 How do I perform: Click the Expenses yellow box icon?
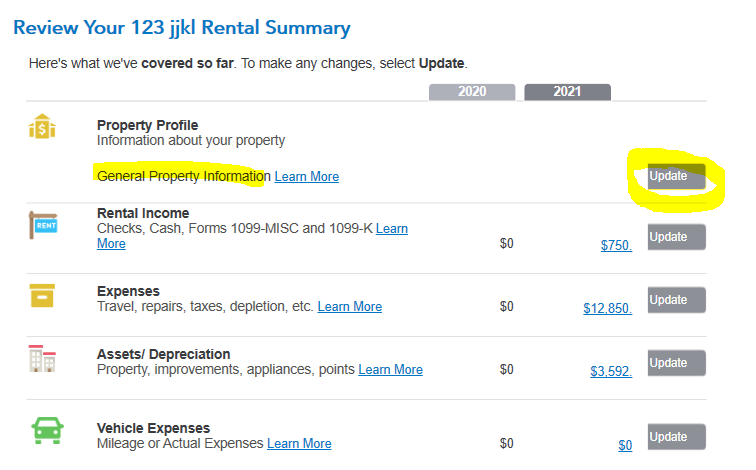tap(42, 295)
